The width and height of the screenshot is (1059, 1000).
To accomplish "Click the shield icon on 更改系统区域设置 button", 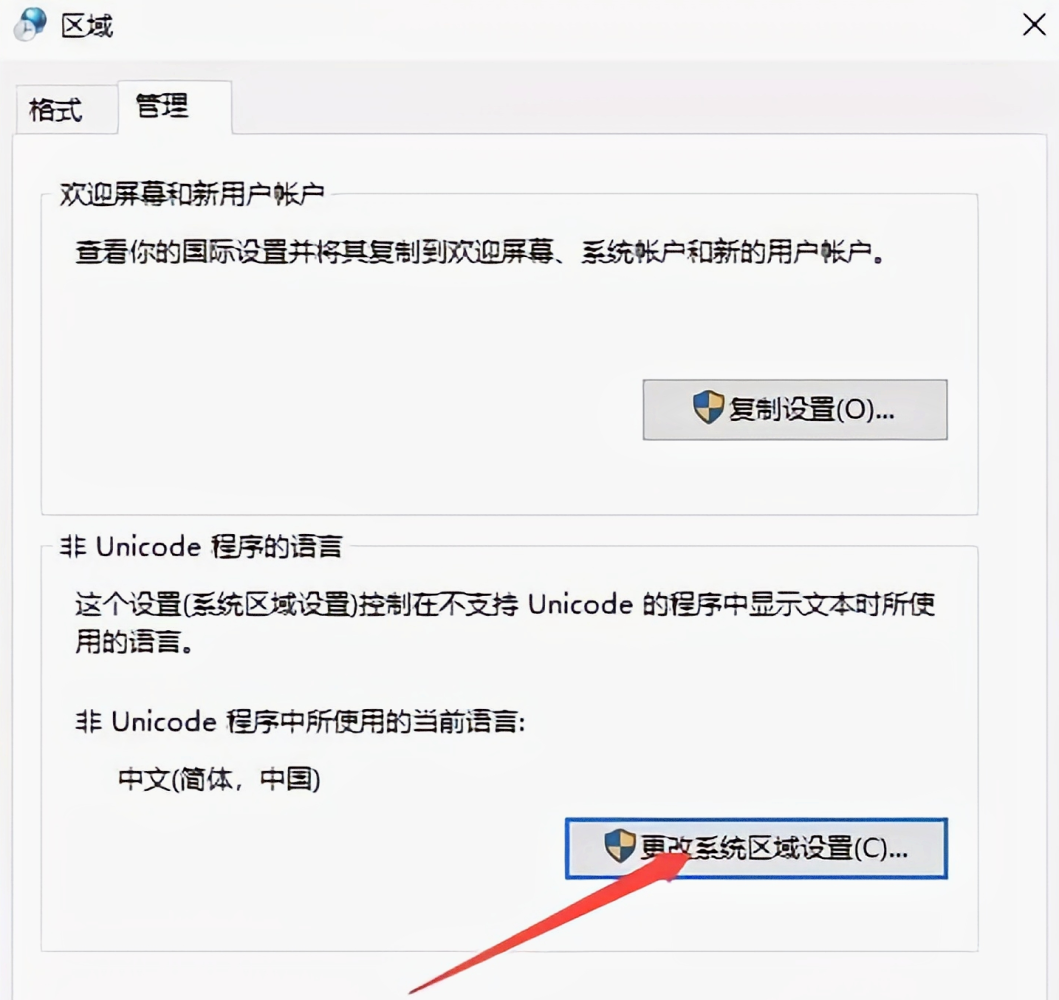I will tap(619, 847).
